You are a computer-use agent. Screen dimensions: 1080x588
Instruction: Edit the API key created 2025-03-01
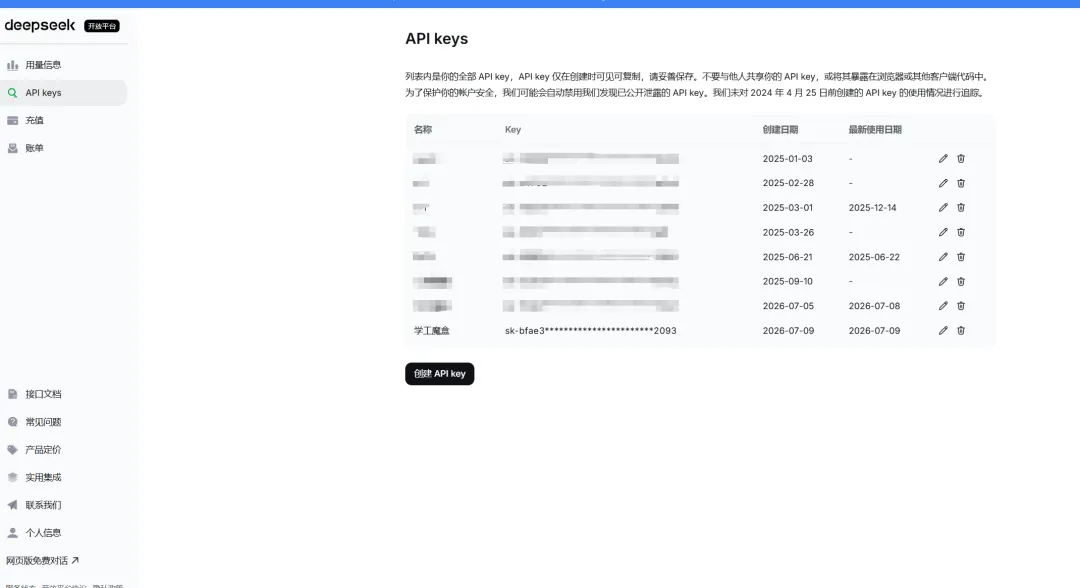point(943,207)
